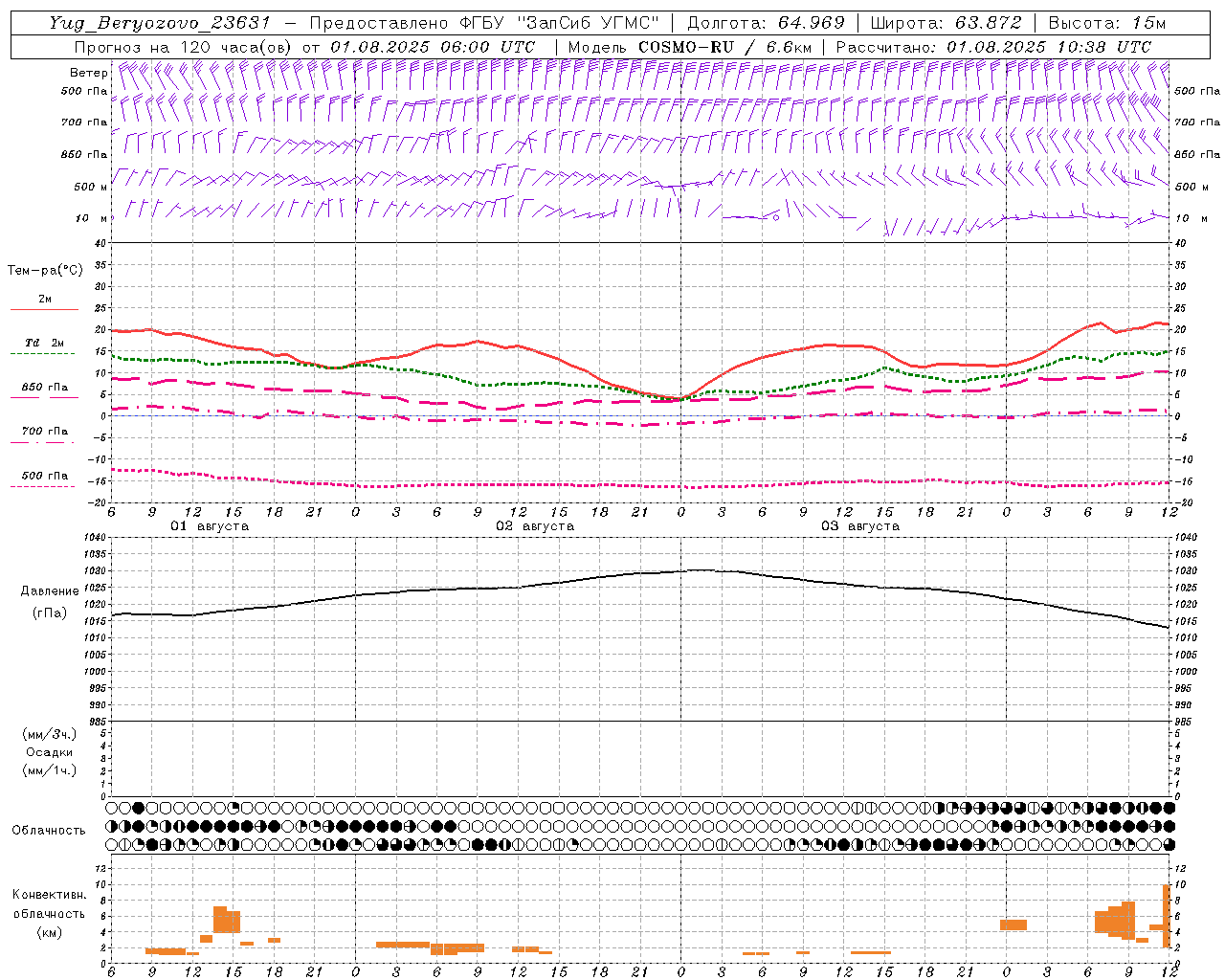Click the Рассчитано: 01.08.2025 10:38 UTC timestamp
The height and width of the screenshot is (980, 1225).
993,47
